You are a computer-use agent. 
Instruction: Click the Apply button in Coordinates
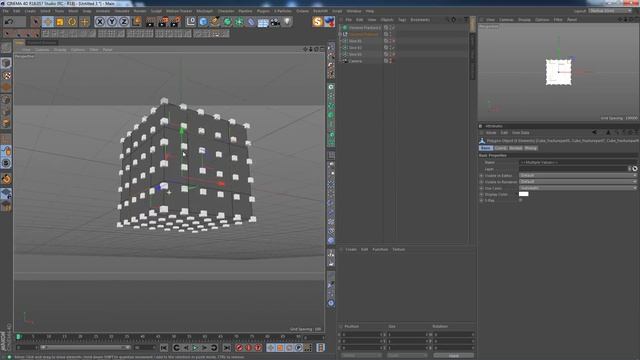[x=454, y=356]
